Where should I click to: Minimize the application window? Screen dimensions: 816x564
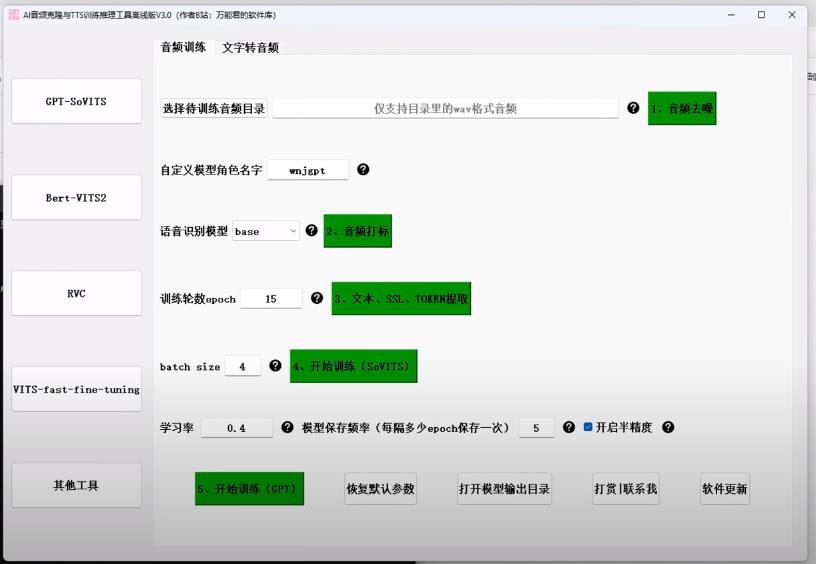tap(731, 15)
